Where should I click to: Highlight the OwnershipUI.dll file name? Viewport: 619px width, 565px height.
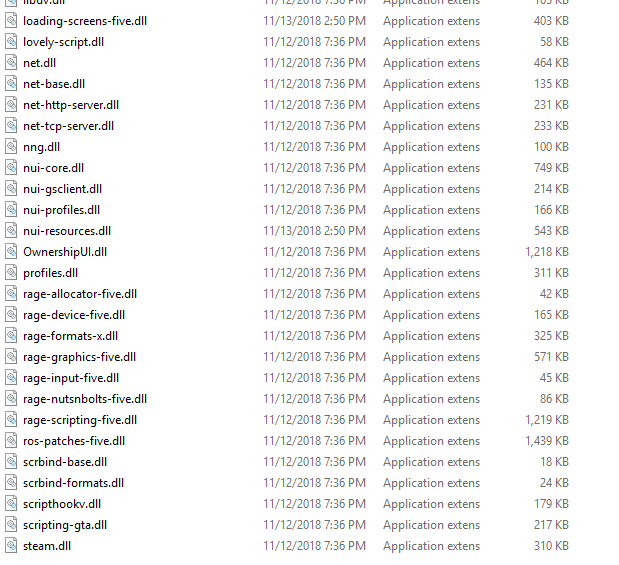(65, 252)
